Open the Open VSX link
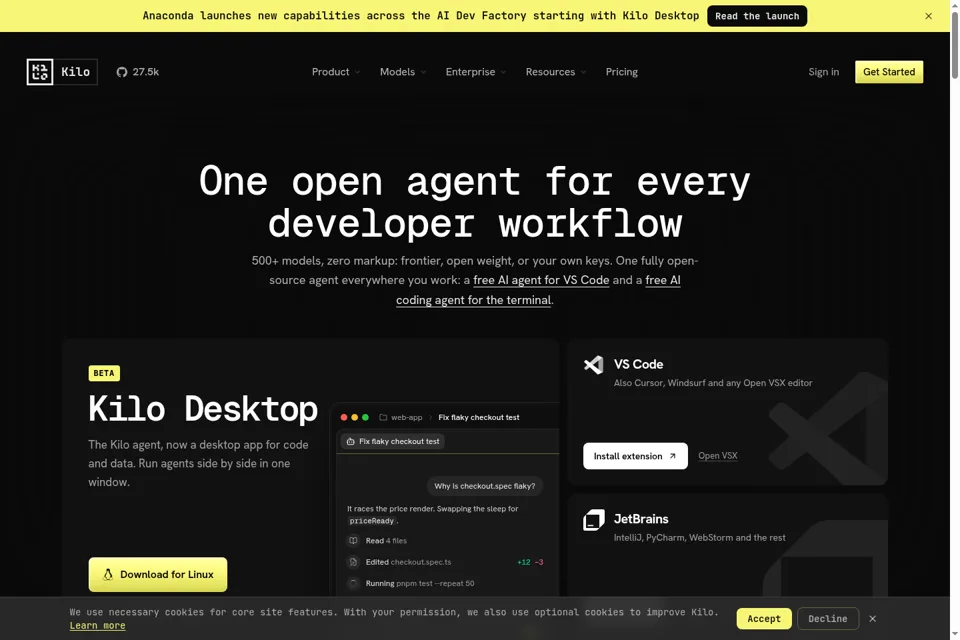This screenshot has height=640, width=960. pyautogui.click(x=718, y=456)
